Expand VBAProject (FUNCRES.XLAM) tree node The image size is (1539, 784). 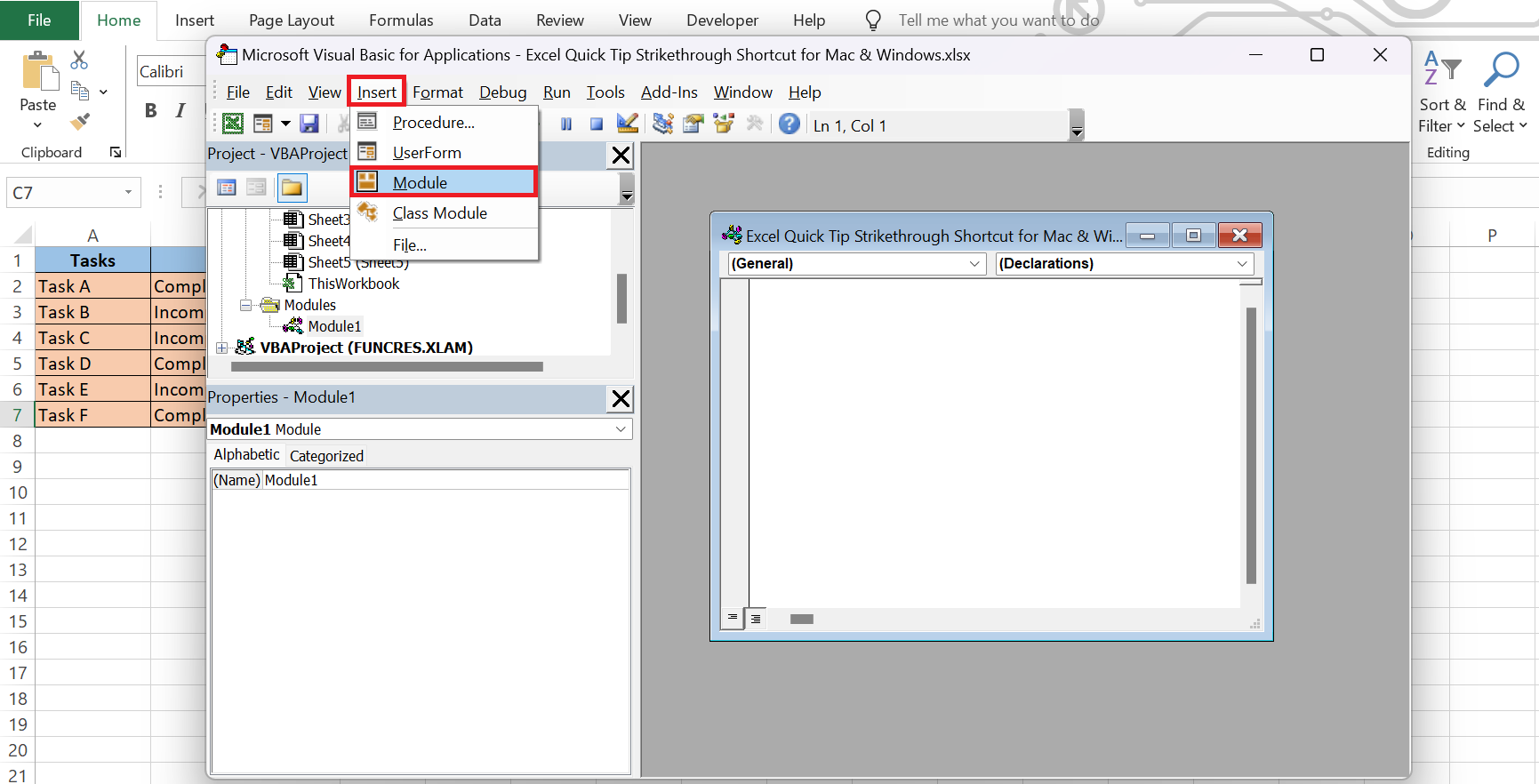pyautogui.click(x=221, y=348)
